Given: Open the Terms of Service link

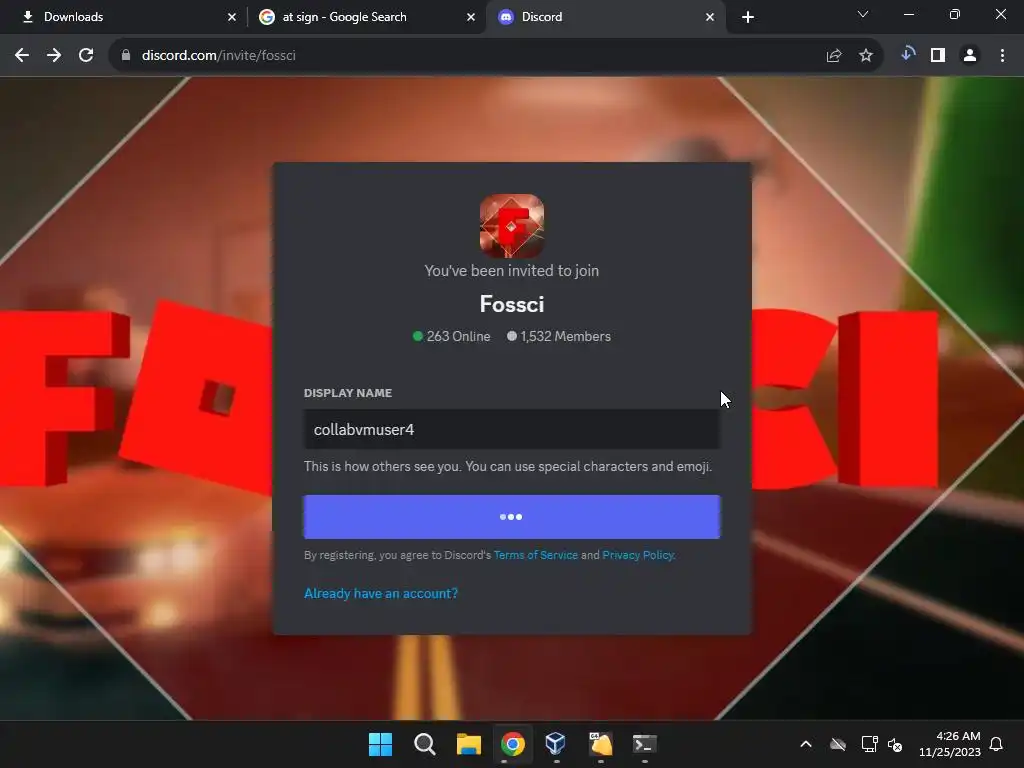Looking at the screenshot, I should (x=536, y=555).
